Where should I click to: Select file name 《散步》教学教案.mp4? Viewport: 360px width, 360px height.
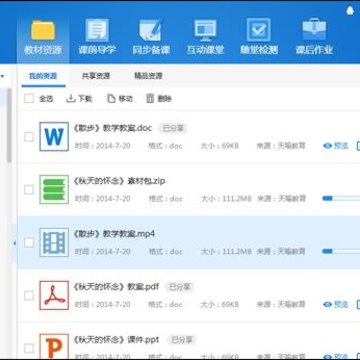point(114,234)
